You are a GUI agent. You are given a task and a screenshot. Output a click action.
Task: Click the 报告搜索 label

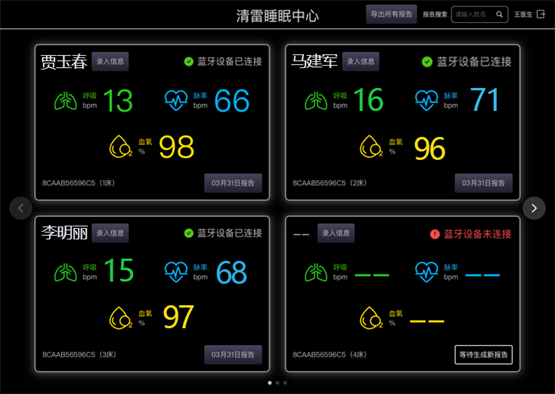click(x=435, y=15)
